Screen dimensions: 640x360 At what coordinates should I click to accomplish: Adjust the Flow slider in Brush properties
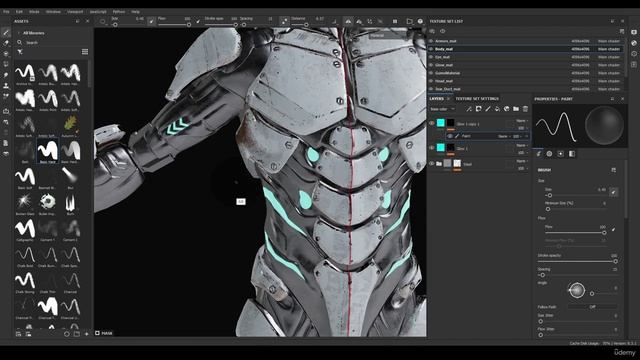pyautogui.click(x=576, y=233)
